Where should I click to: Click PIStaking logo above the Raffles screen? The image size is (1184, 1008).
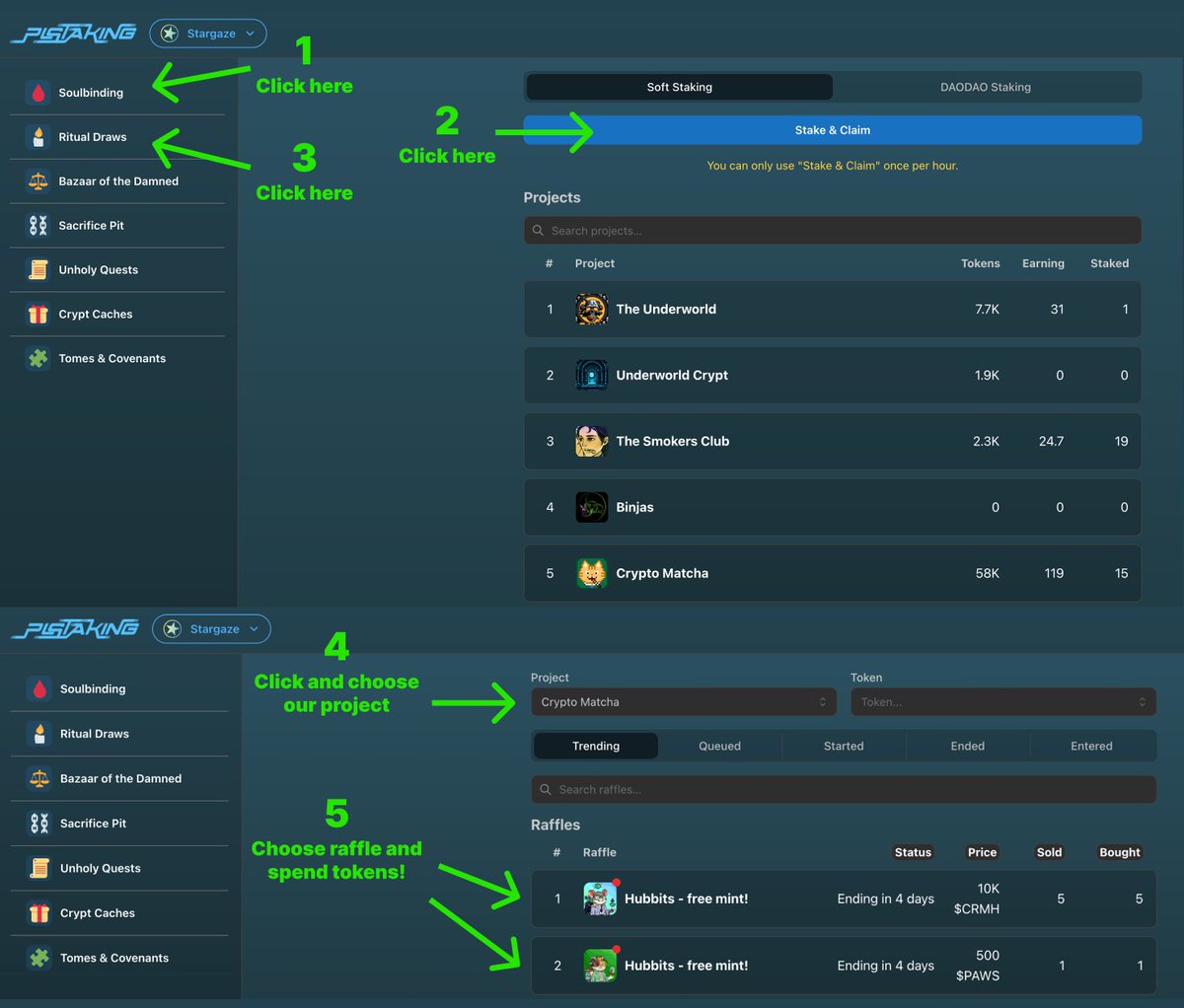click(75, 629)
